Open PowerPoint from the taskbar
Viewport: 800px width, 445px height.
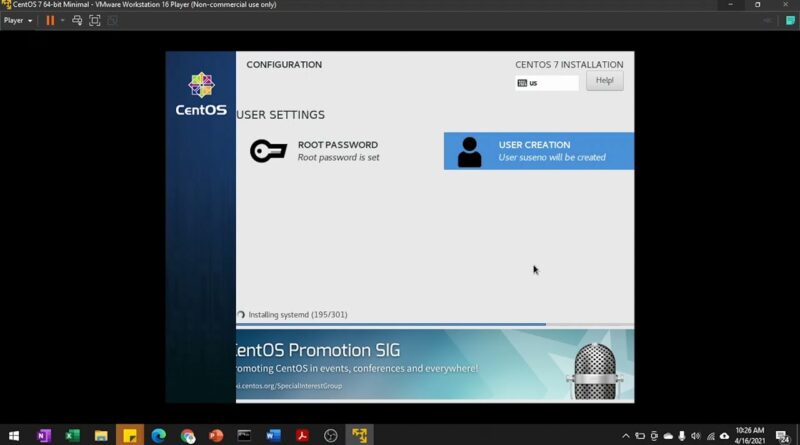[x=216, y=435]
